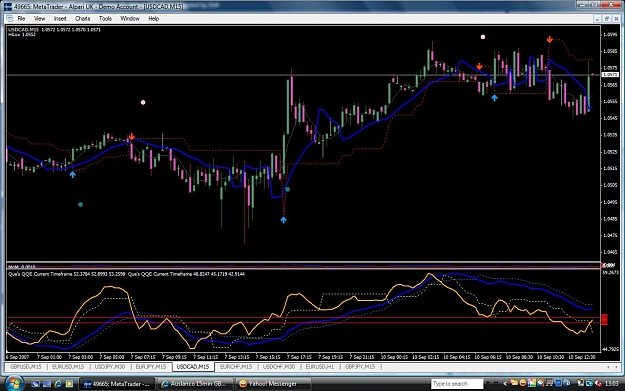Open the Help menu

[153, 18]
